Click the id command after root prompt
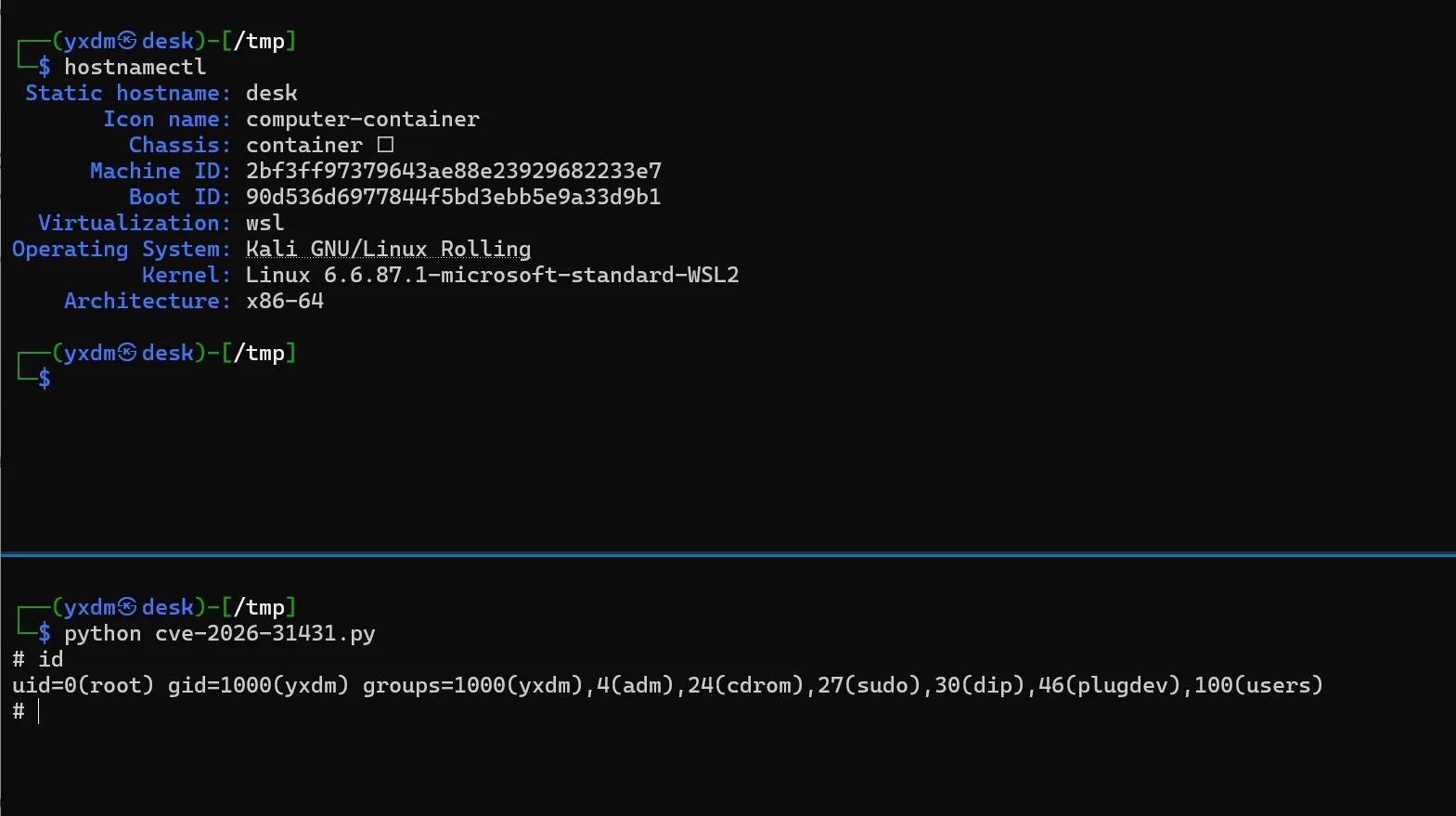This screenshot has height=816, width=1456. [x=51, y=659]
